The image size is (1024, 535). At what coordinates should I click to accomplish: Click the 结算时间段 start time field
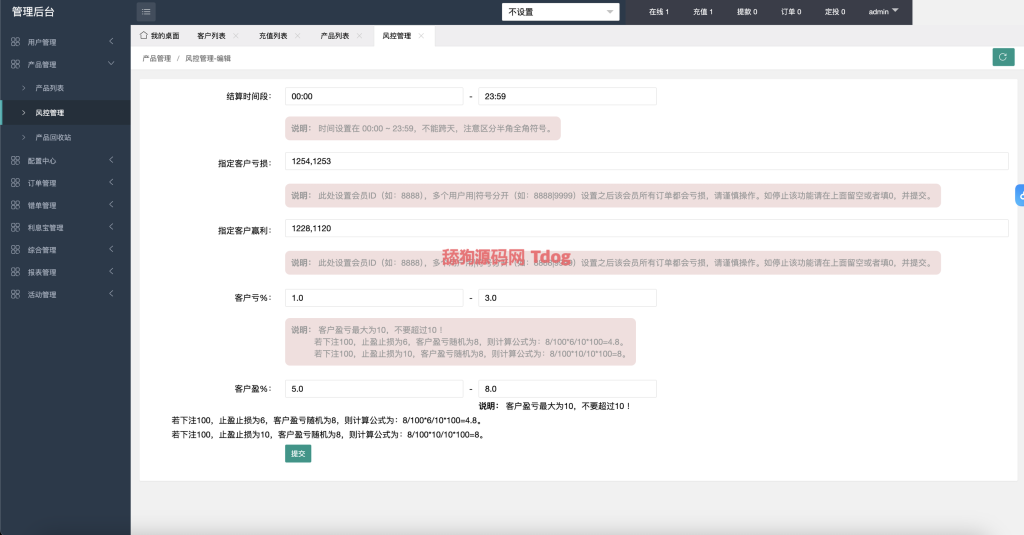(374, 96)
